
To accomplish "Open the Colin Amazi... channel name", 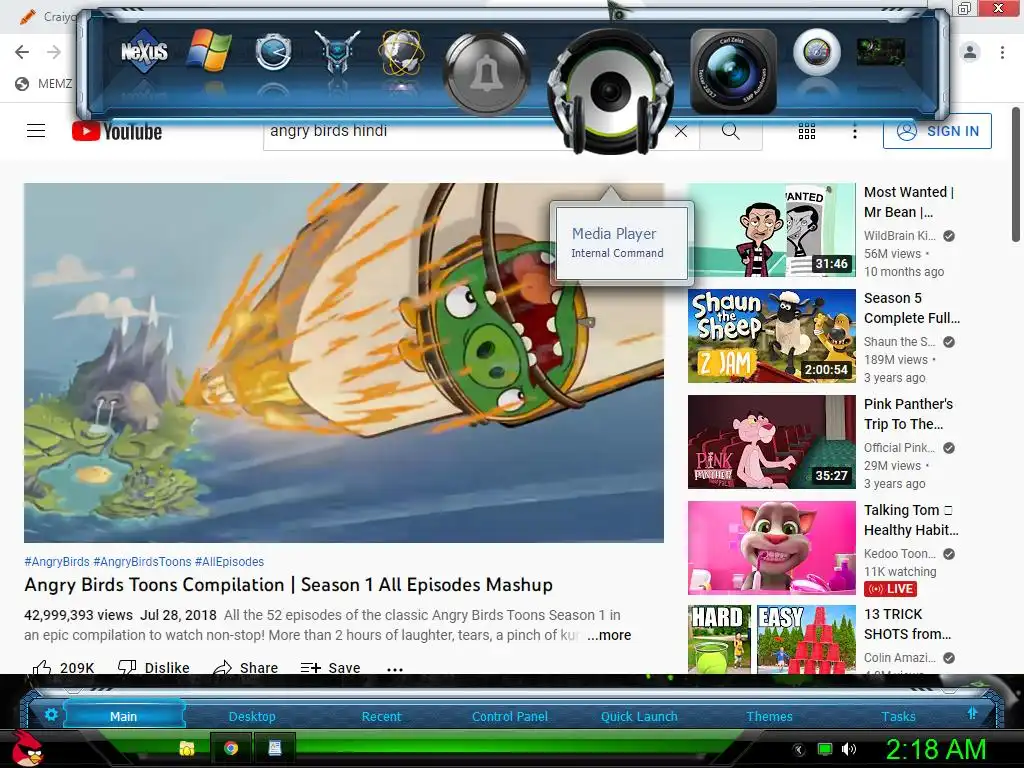I will tap(899, 658).
